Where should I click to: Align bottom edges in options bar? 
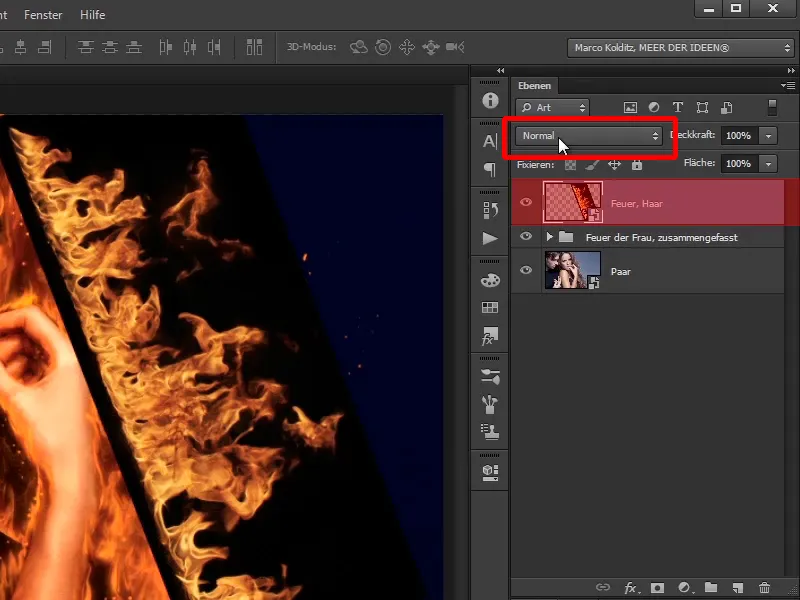click(134, 47)
